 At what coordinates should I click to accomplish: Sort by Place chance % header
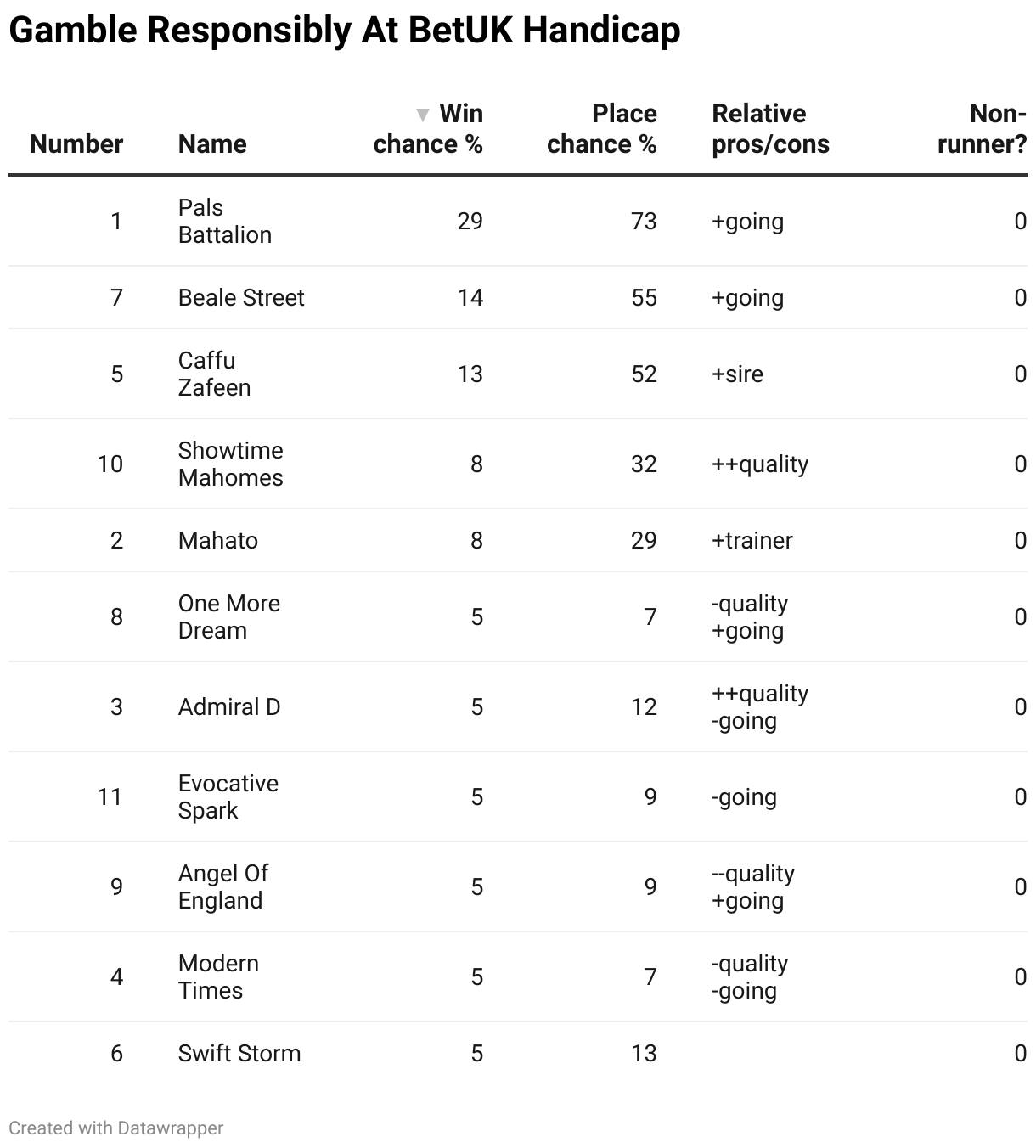(x=602, y=129)
